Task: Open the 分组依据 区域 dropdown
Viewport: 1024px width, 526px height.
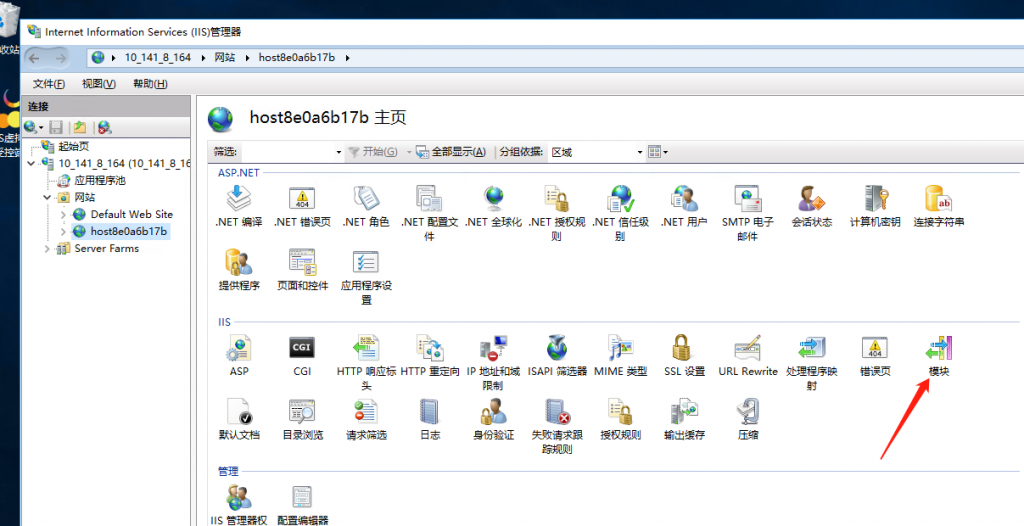Action: [x=640, y=152]
